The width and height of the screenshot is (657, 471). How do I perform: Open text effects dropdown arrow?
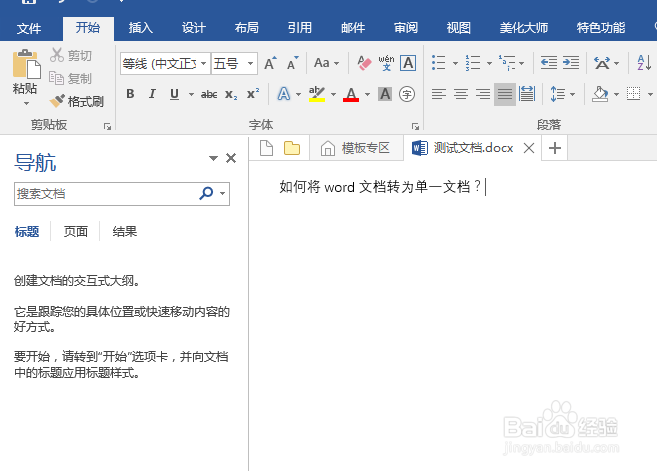[298, 94]
